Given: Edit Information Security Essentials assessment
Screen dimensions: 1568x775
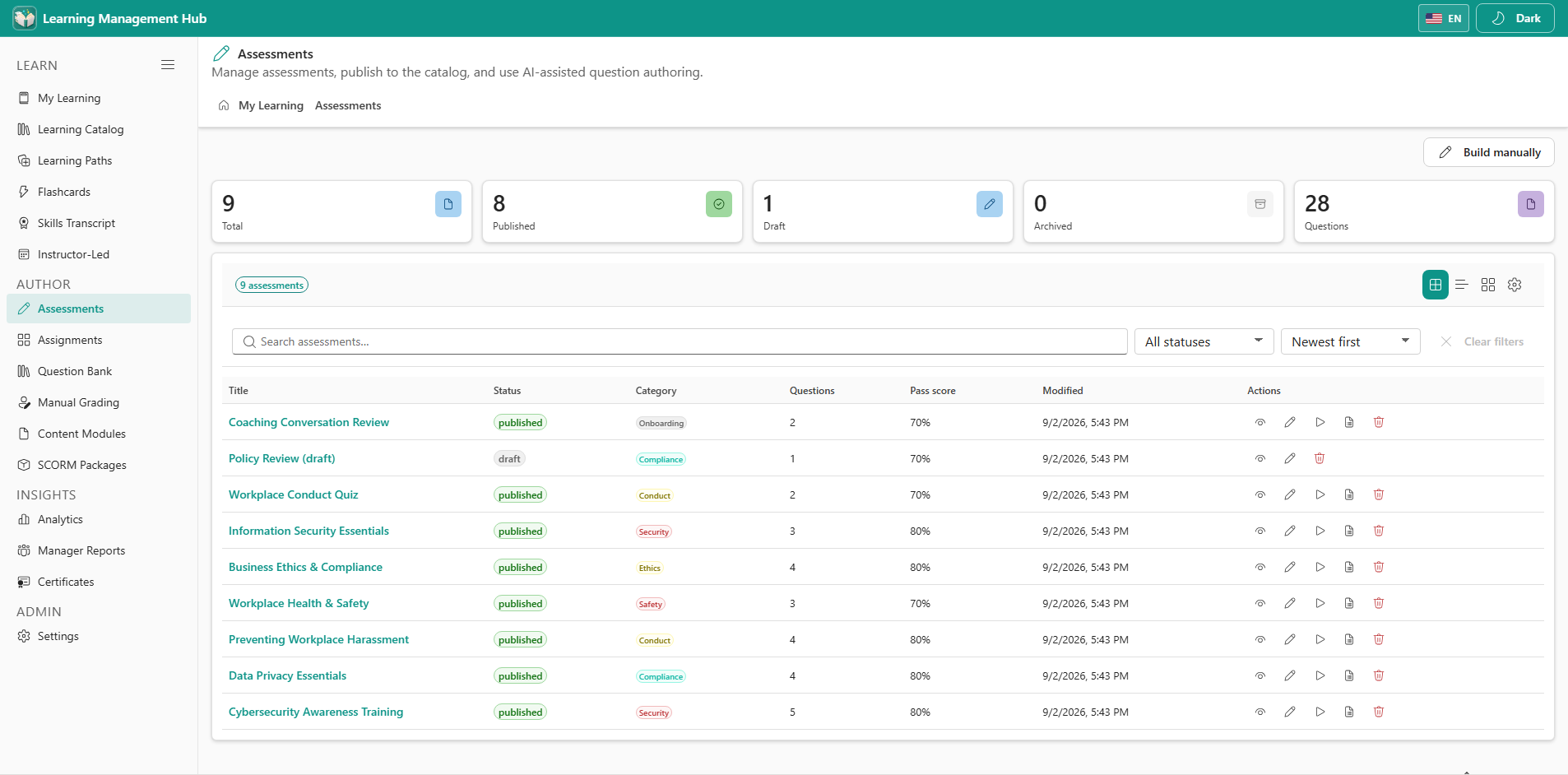Looking at the screenshot, I should pos(1290,531).
